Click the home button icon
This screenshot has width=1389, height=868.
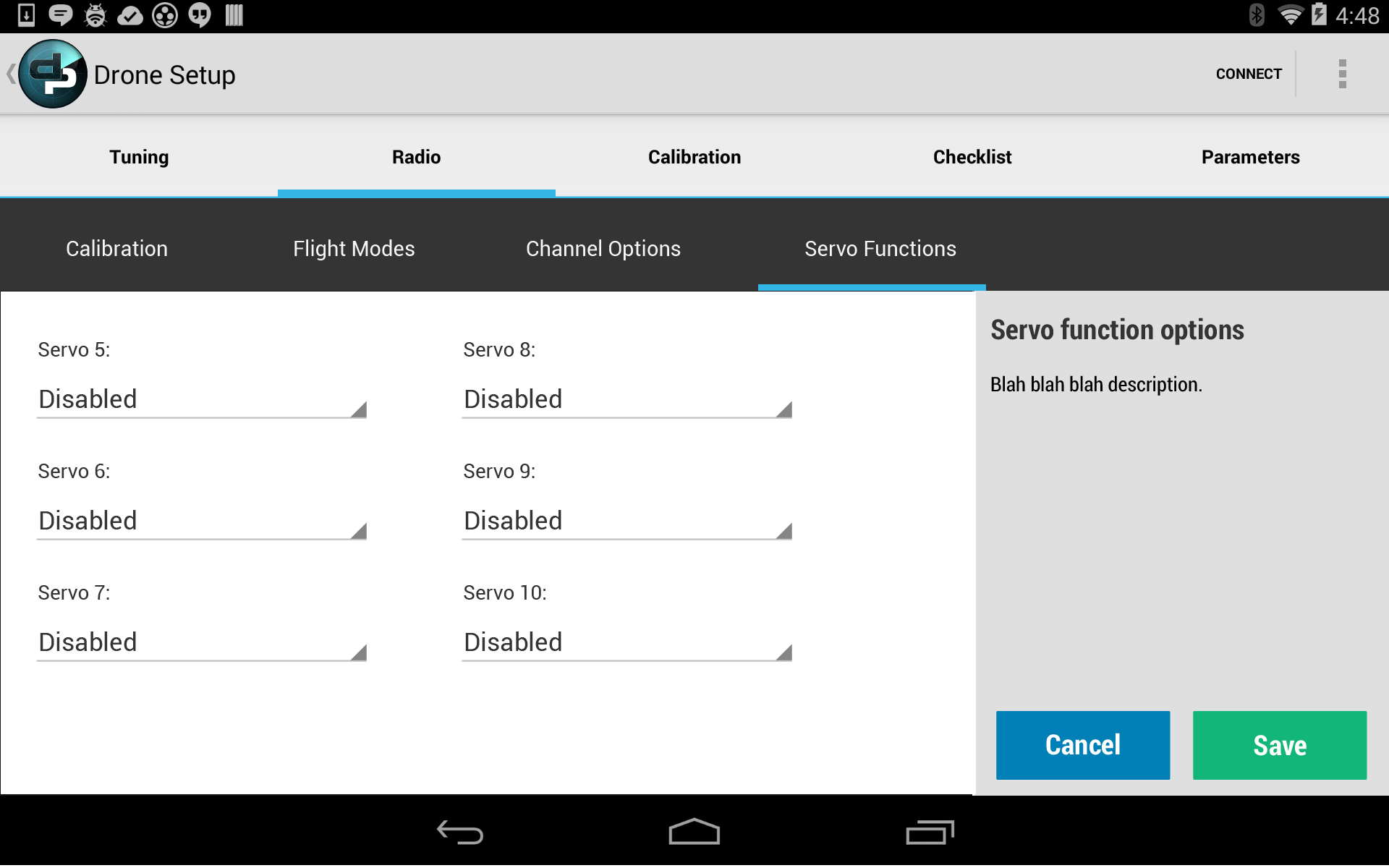(x=694, y=830)
